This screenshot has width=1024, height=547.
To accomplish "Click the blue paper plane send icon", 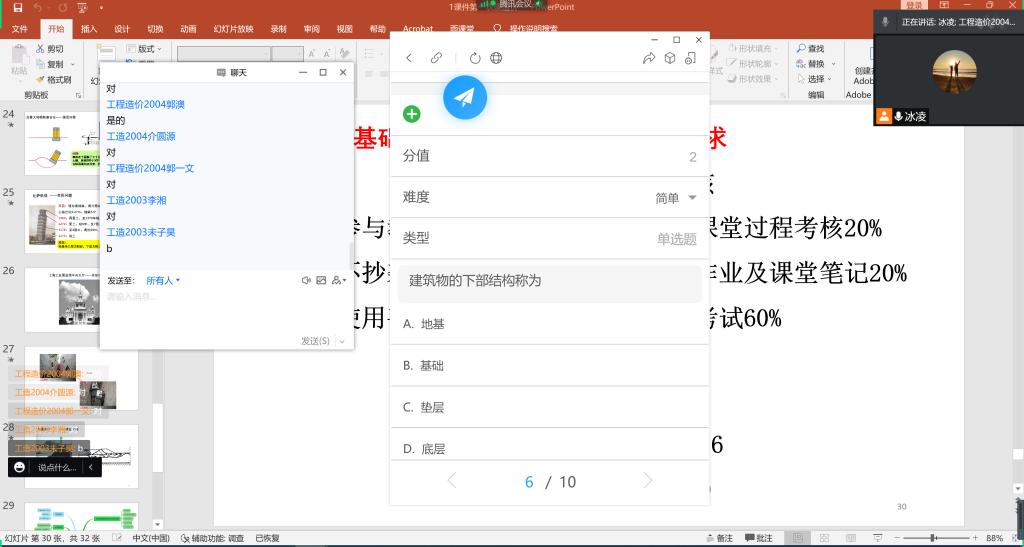I will [465, 97].
